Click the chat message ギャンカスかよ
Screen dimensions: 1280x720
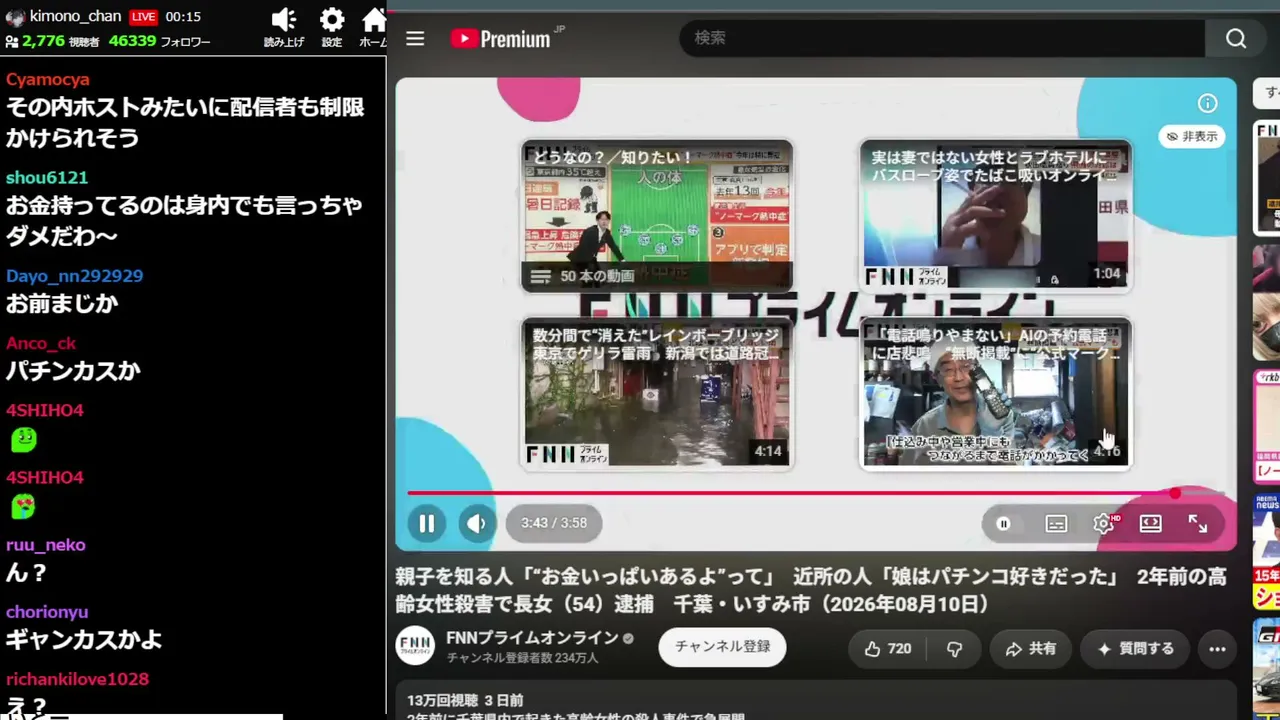click(84, 639)
